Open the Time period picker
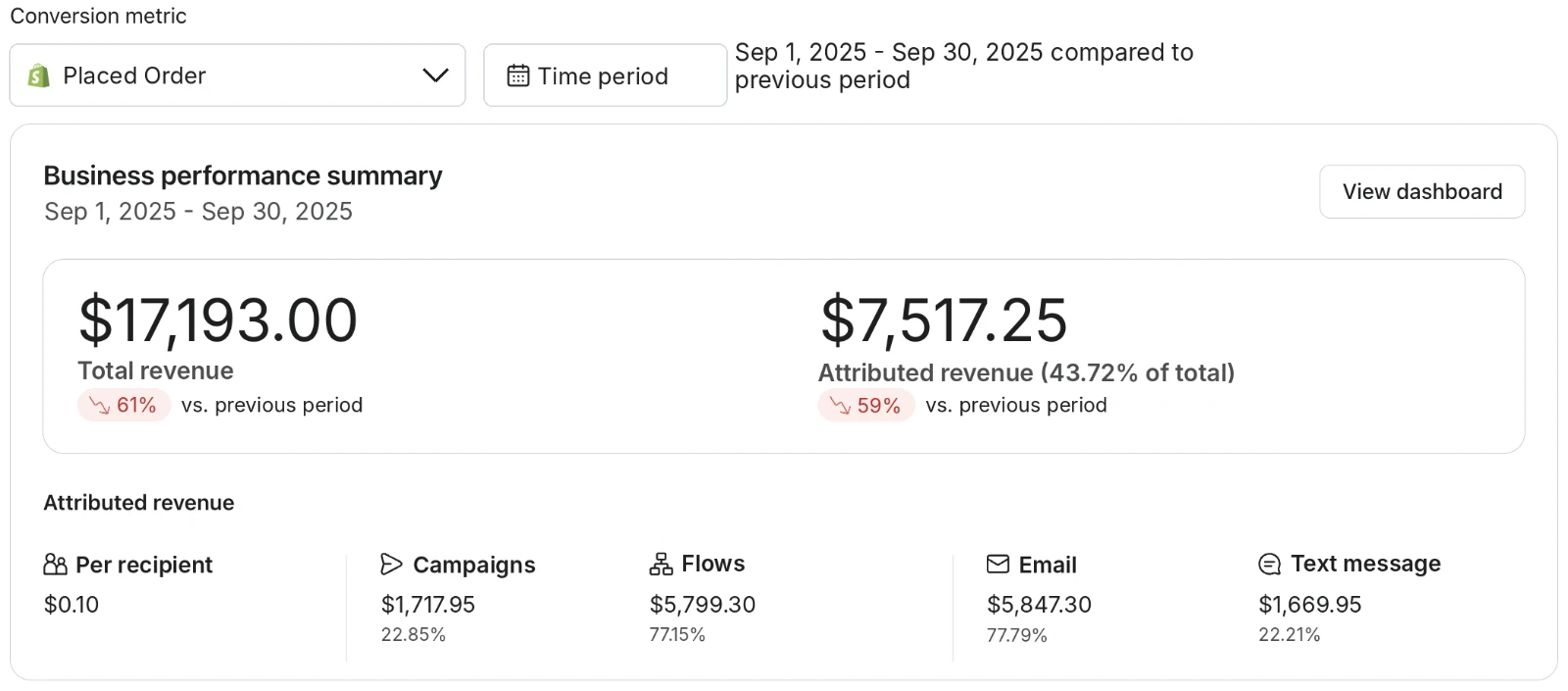The width and height of the screenshot is (1568, 691). [x=605, y=75]
